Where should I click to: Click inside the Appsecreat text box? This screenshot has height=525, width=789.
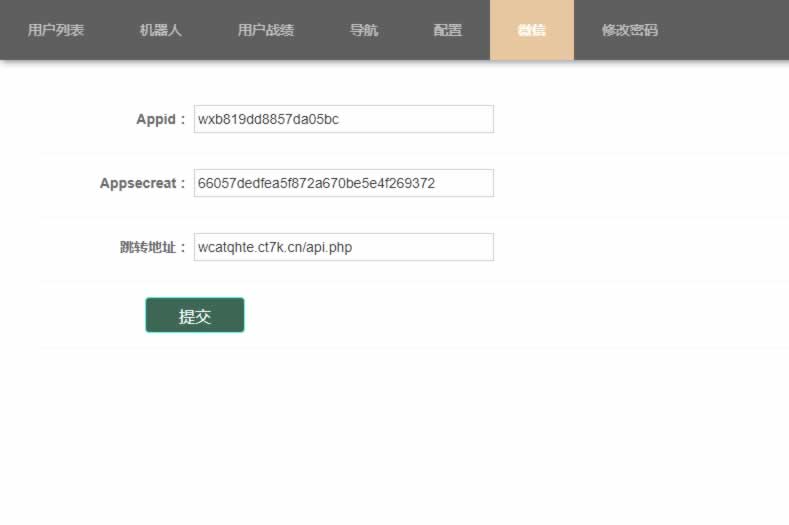(463, 183)
